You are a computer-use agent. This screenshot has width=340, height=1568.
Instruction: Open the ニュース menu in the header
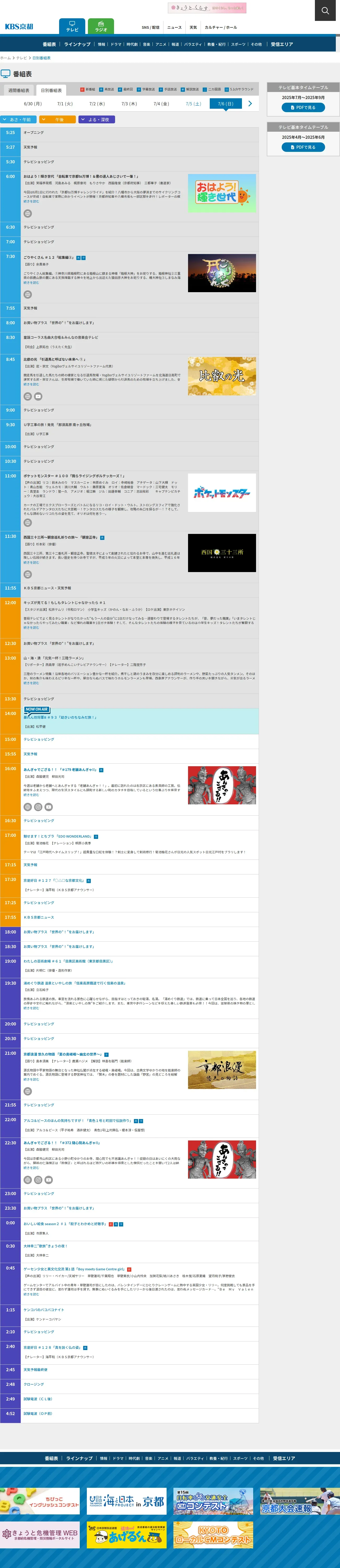pyautogui.click(x=174, y=27)
